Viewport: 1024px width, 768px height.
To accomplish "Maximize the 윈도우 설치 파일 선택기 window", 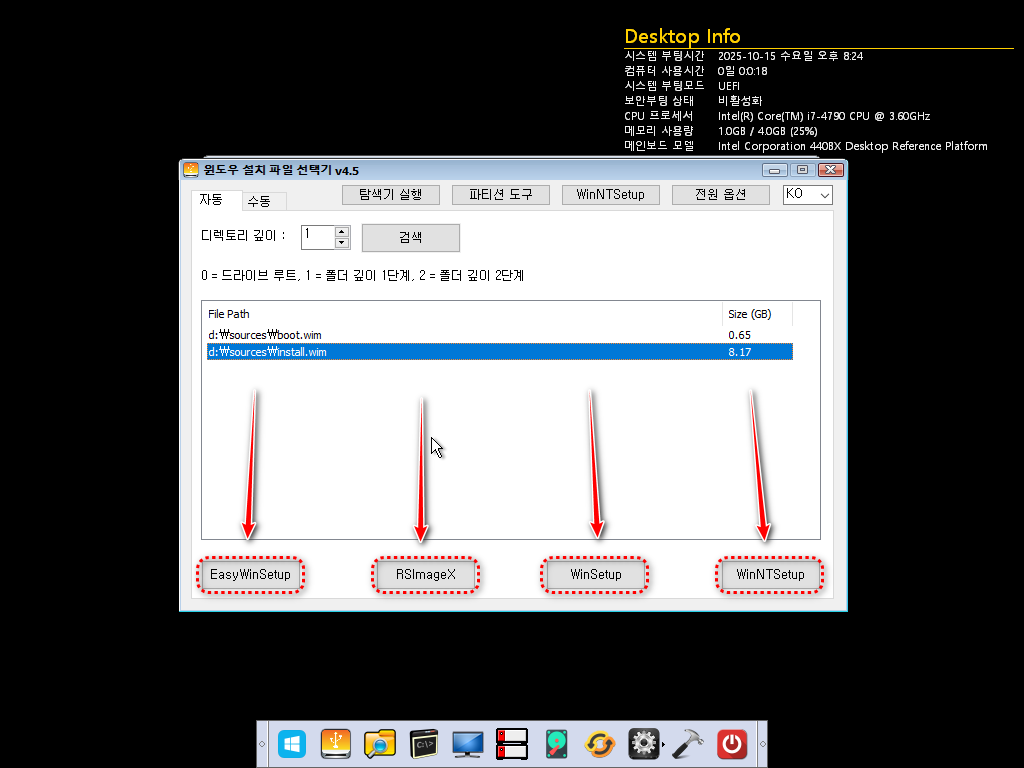I will (803, 170).
